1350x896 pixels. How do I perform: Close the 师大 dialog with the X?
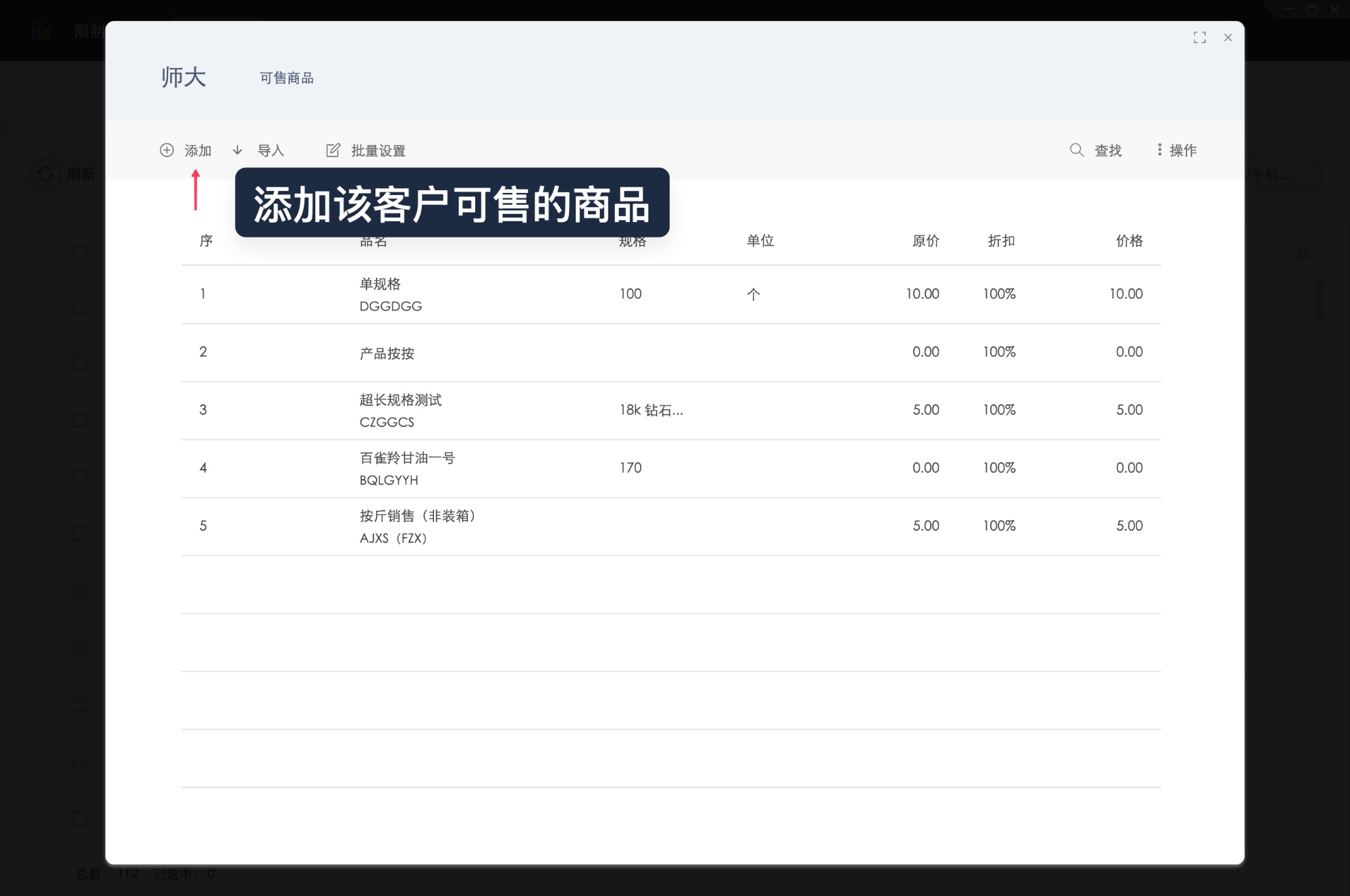pos(1228,38)
